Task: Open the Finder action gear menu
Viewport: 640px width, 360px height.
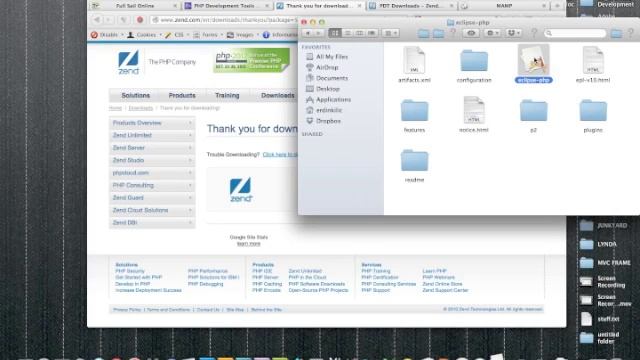Action: coord(493,33)
